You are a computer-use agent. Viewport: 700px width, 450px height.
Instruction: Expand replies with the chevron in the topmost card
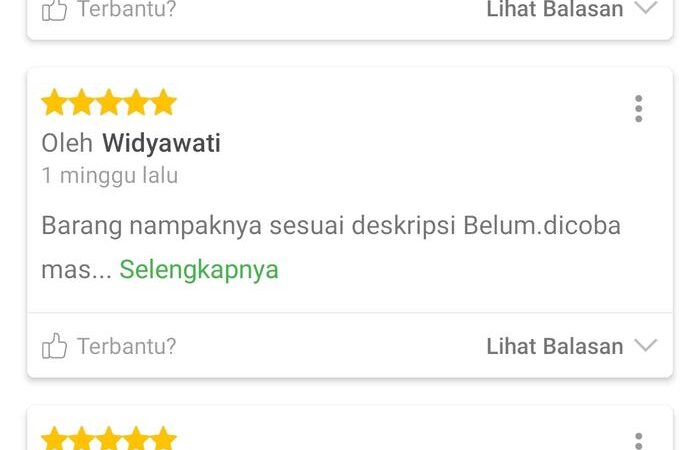[x=646, y=8]
